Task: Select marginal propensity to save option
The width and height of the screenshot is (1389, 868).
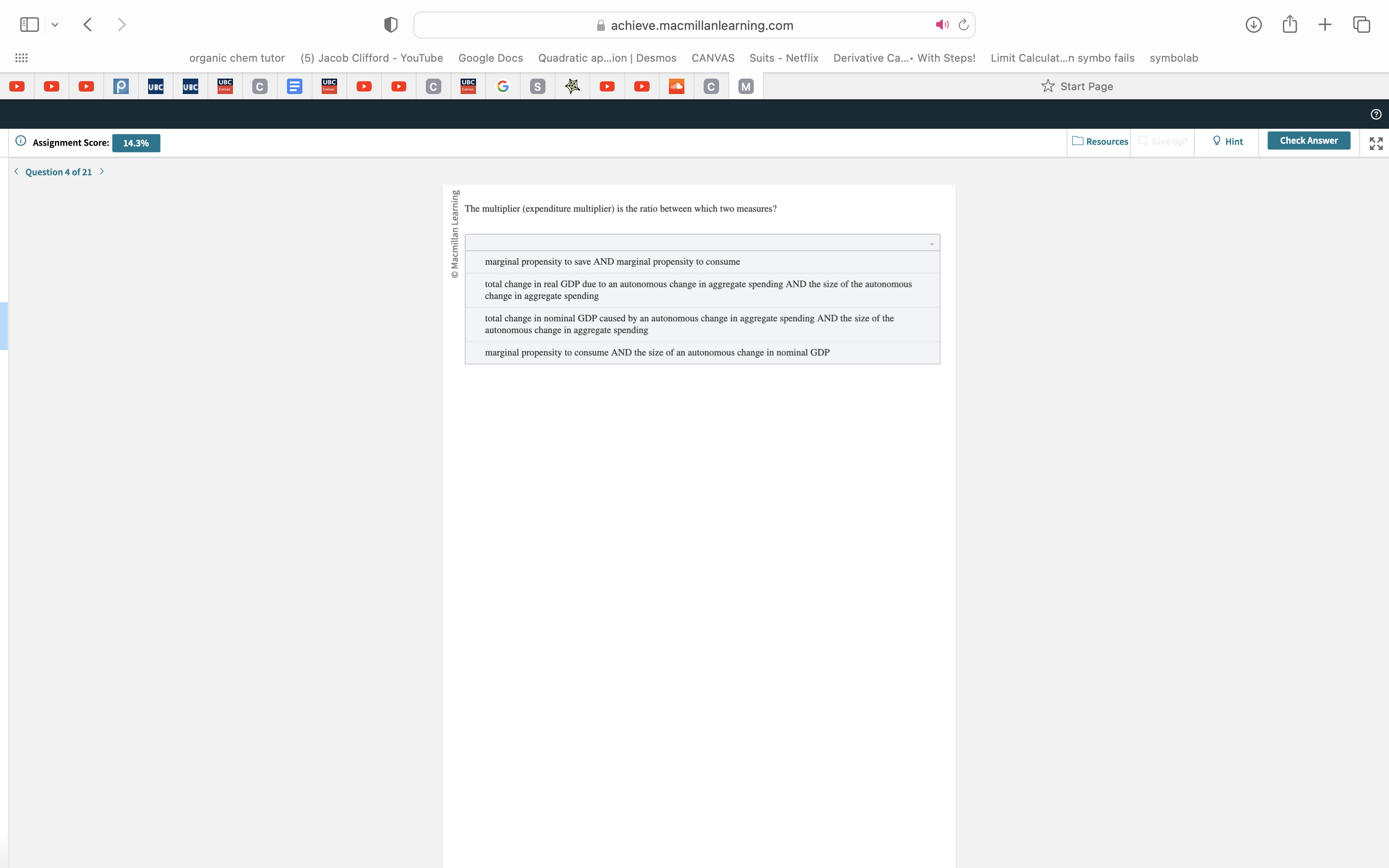Action: click(x=612, y=262)
